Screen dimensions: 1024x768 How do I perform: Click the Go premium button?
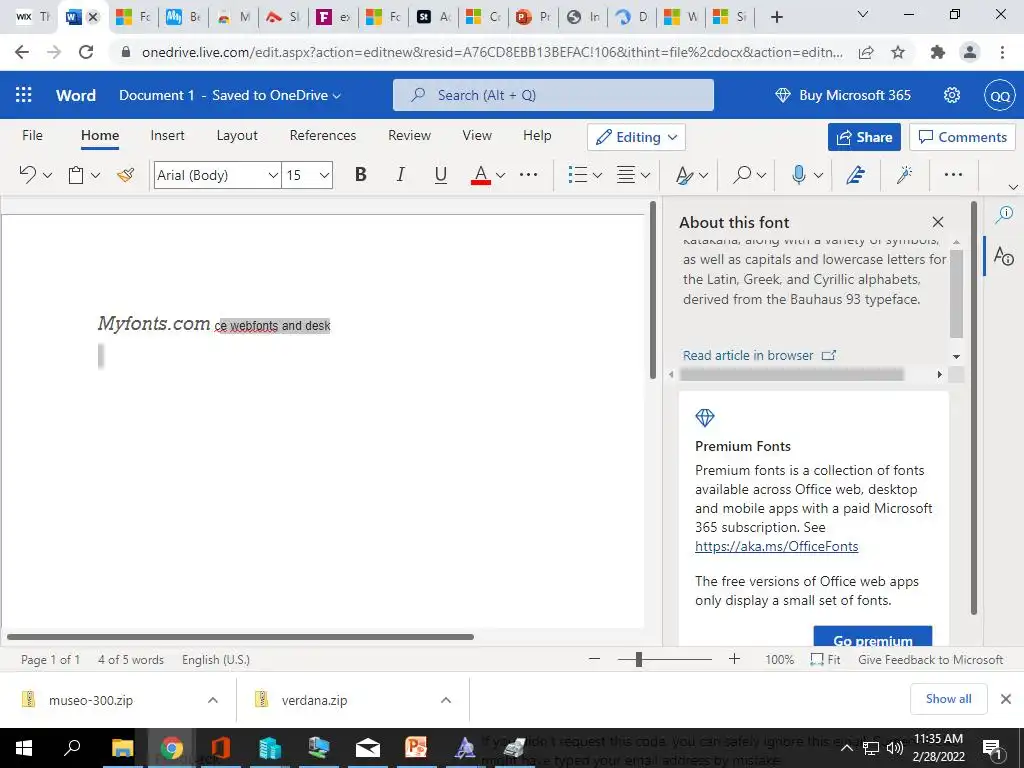point(872,637)
